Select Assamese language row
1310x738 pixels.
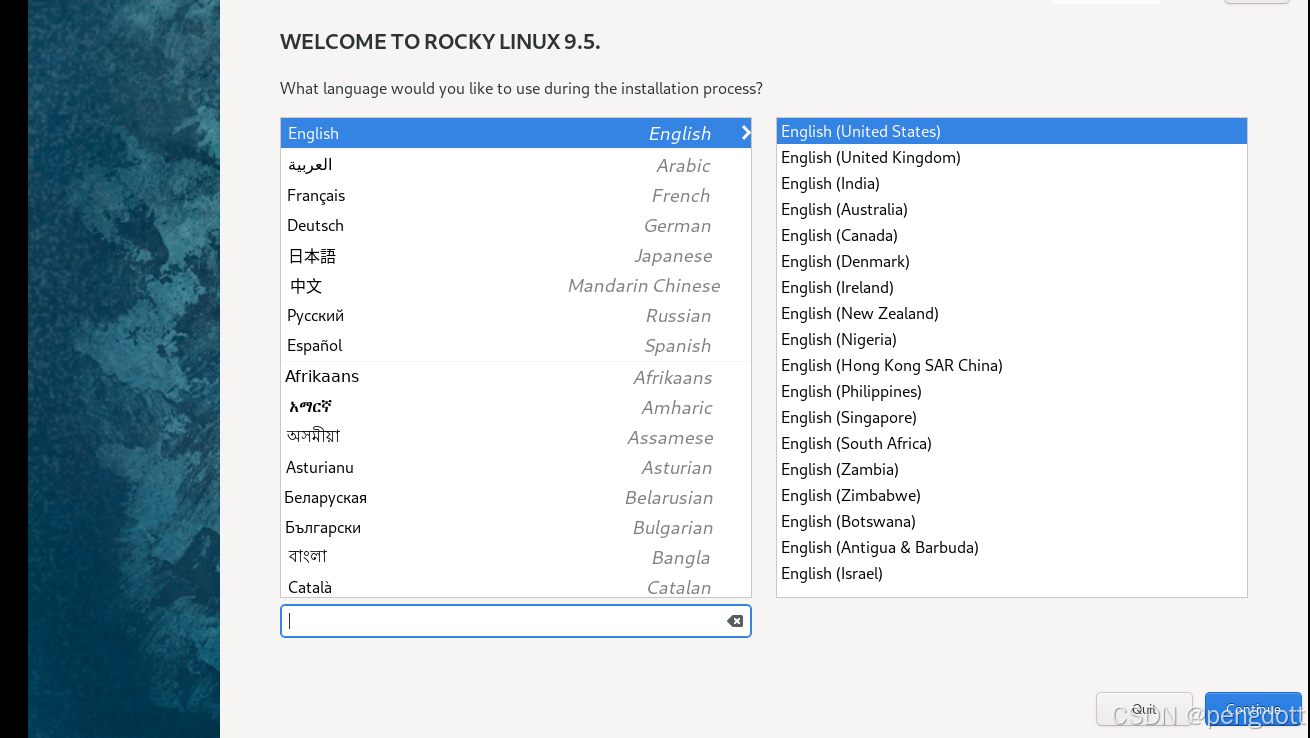click(x=516, y=437)
